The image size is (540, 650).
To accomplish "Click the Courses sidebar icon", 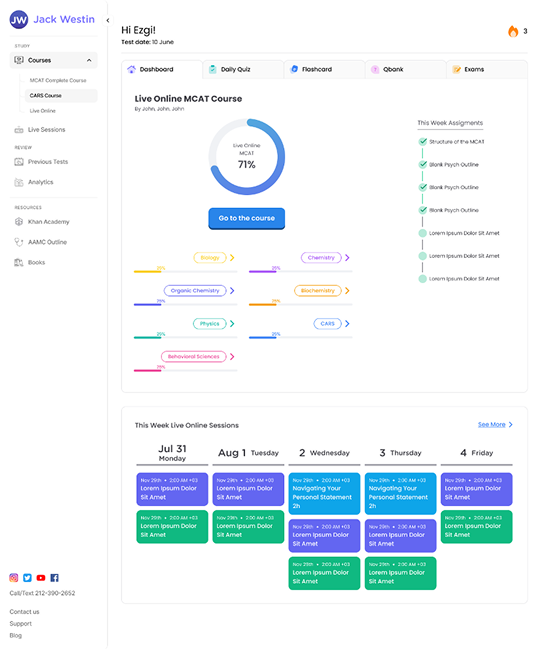I will click(19, 60).
